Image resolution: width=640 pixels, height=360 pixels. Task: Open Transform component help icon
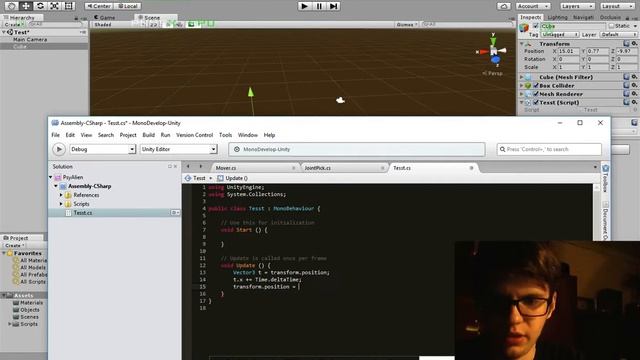(x=627, y=43)
